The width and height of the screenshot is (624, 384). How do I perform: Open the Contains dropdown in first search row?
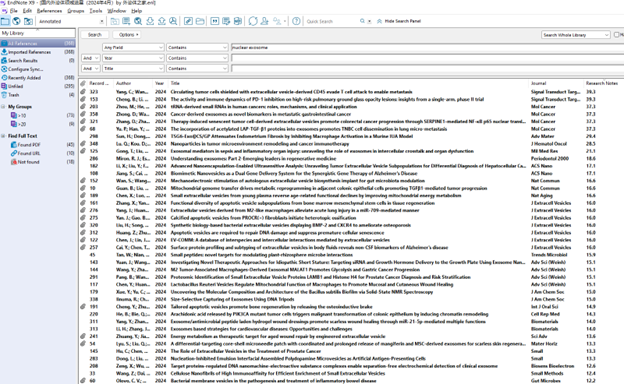pyautogui.click(x=197, y=47)
